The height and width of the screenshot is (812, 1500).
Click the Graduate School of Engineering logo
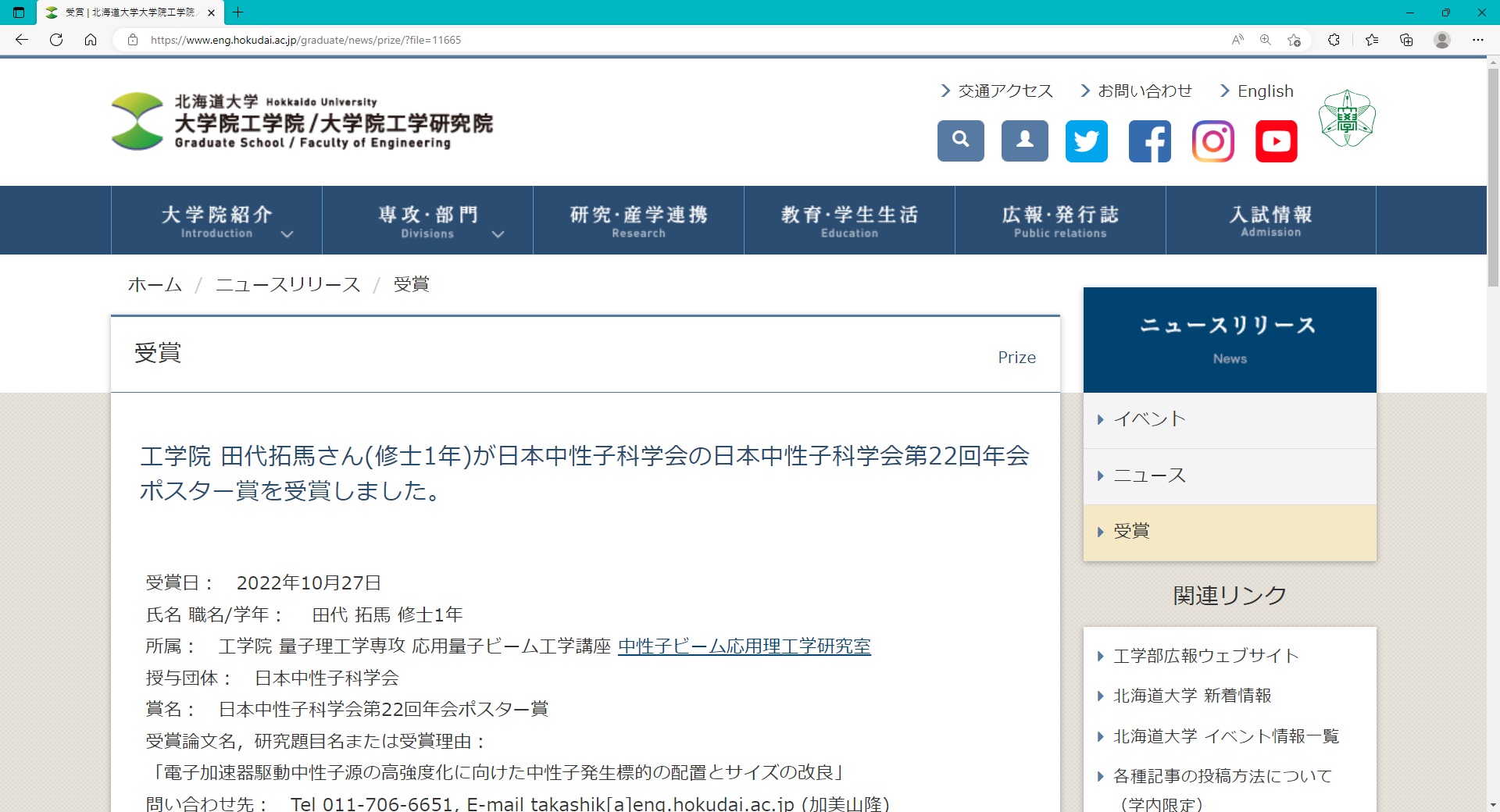click(x=302, y=121)
